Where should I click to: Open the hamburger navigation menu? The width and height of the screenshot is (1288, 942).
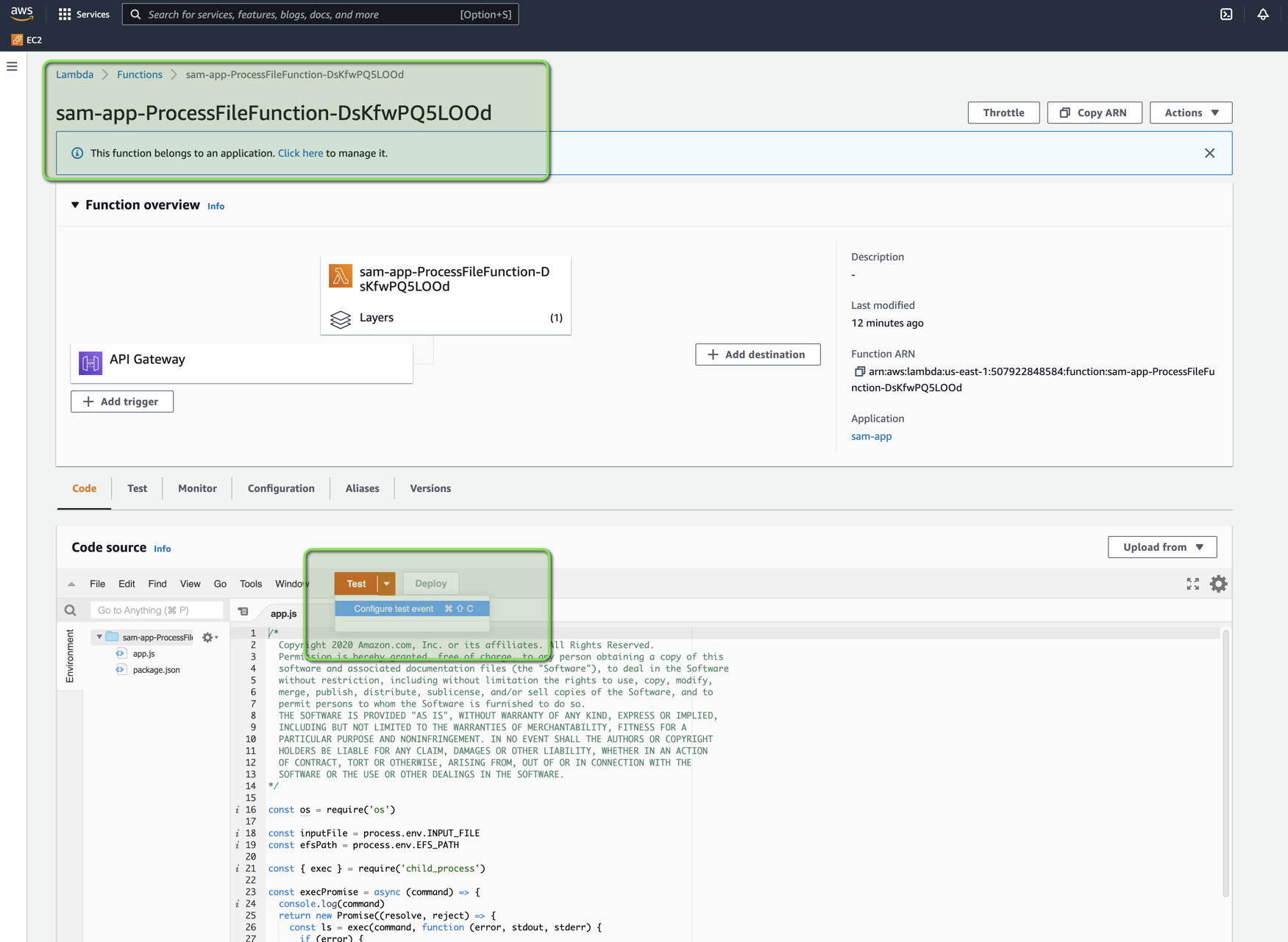(12, 66)
